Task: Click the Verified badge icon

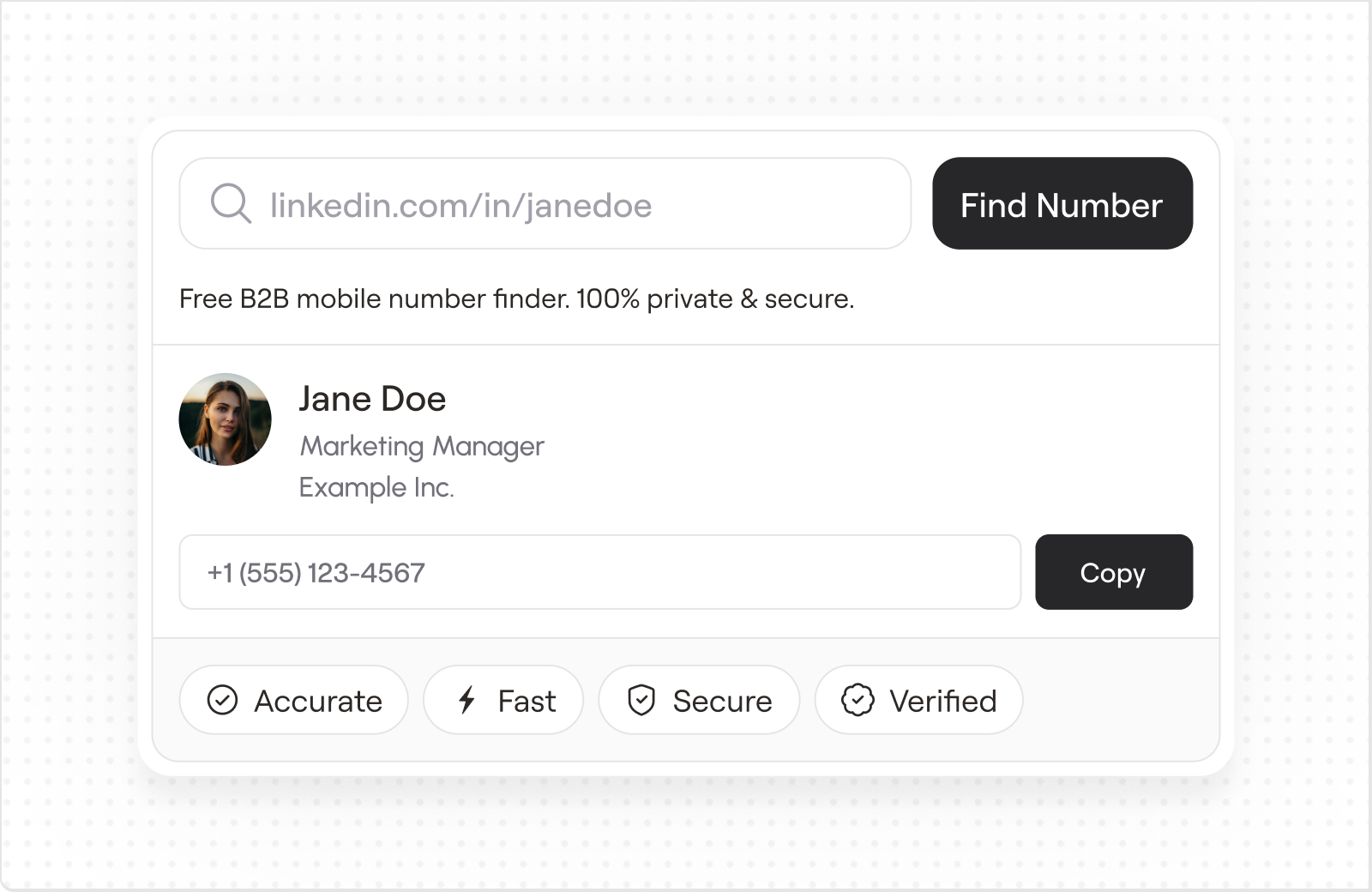Action: pyautogui.click(x=857, y=700)
